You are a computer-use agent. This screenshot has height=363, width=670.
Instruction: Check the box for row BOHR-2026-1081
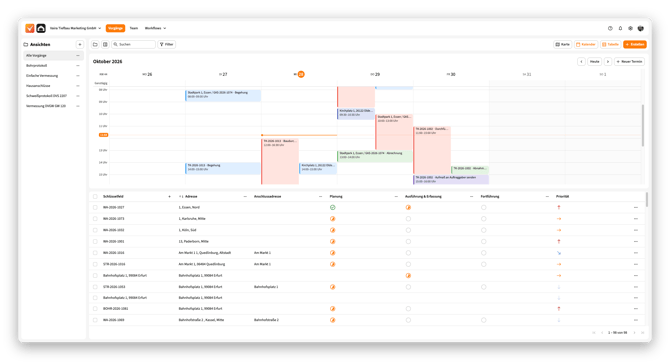(95, 308)
